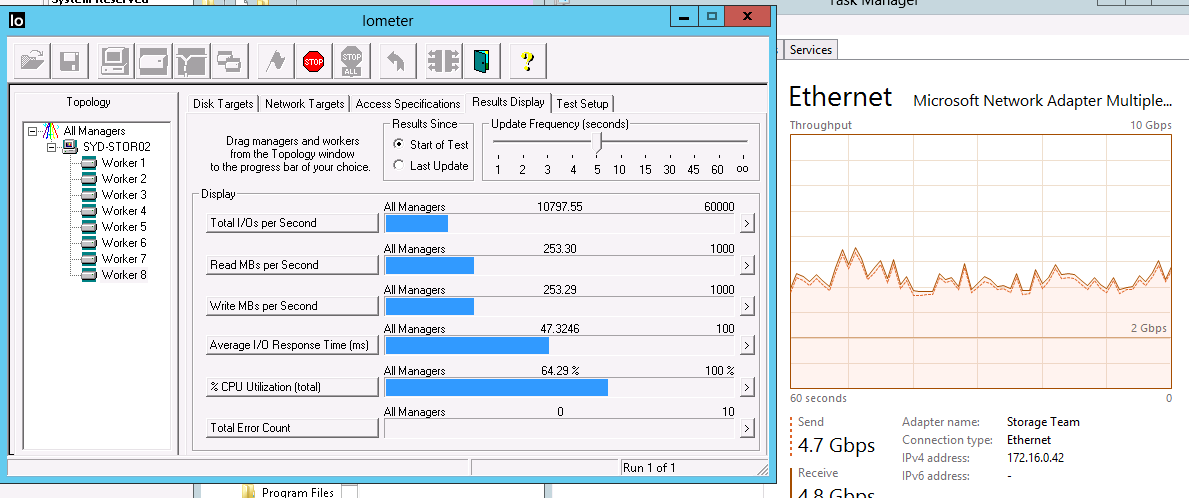Viewport: 1189px width, 498px height.
Task: Click Task Manager Ethernet throughput graph
Action: [981, 262]
